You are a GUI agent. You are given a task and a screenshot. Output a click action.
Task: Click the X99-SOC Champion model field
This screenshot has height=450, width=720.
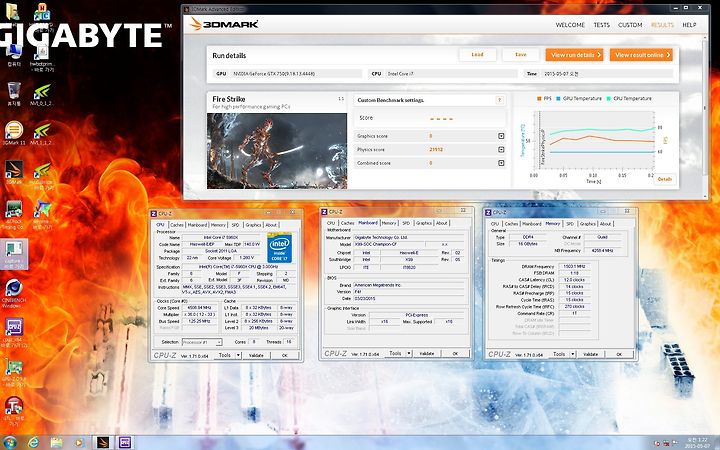pos(388,244)
